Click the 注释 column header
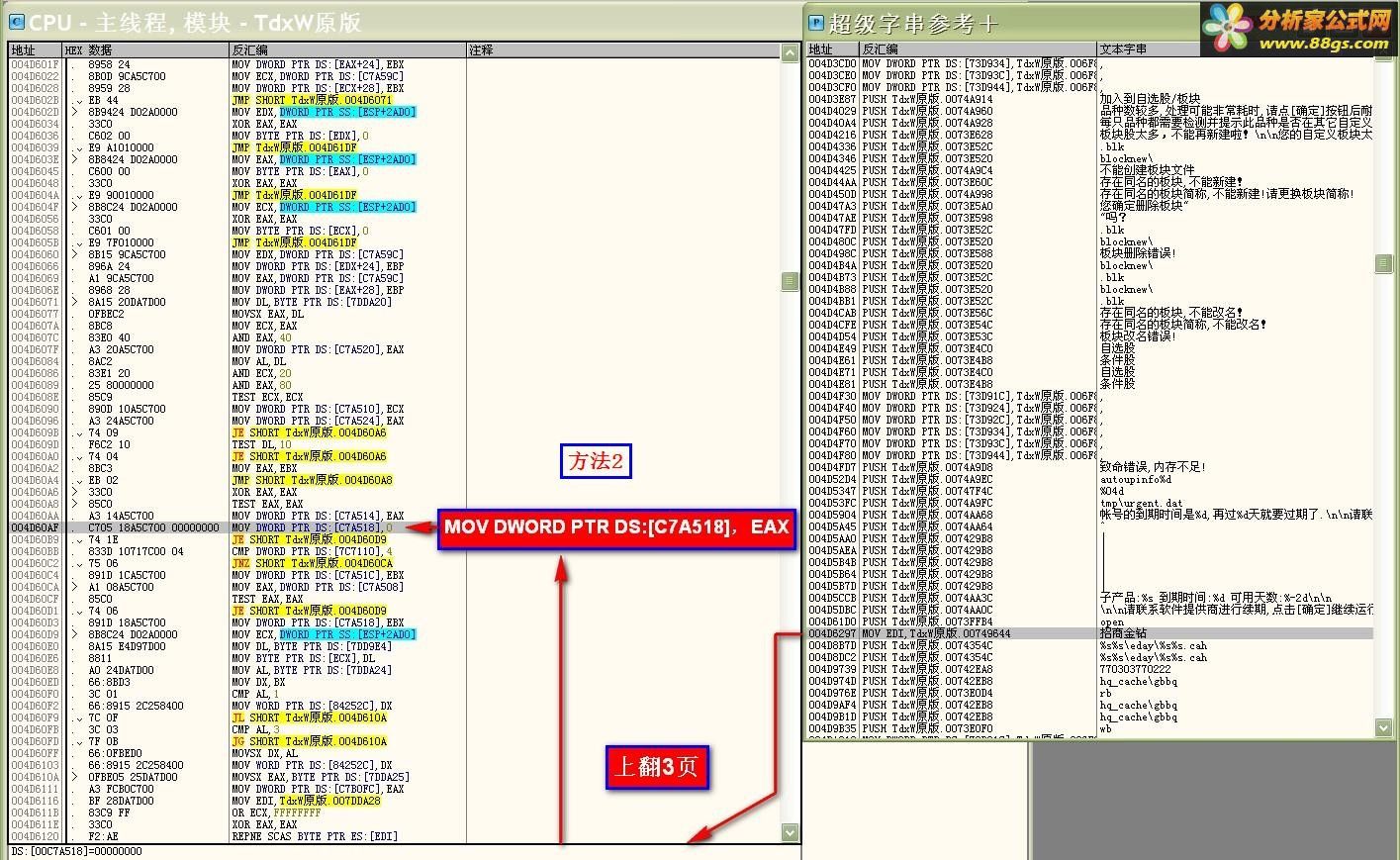 click(623, 49)
